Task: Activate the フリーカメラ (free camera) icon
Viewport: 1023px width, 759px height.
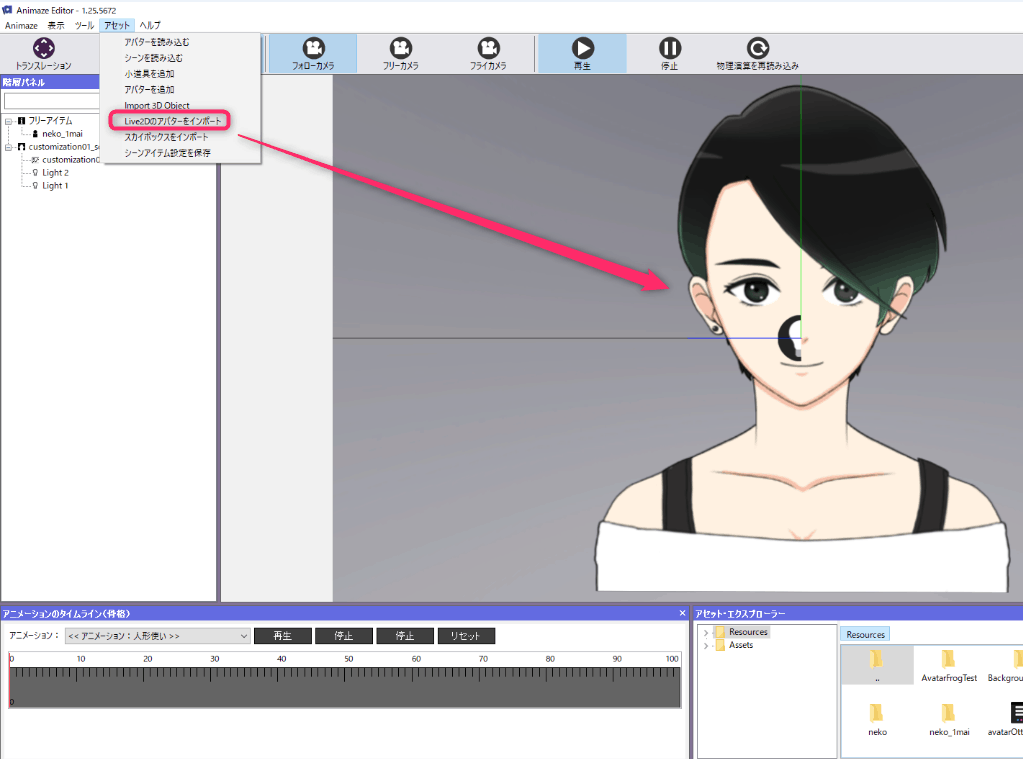Action: 400,48
